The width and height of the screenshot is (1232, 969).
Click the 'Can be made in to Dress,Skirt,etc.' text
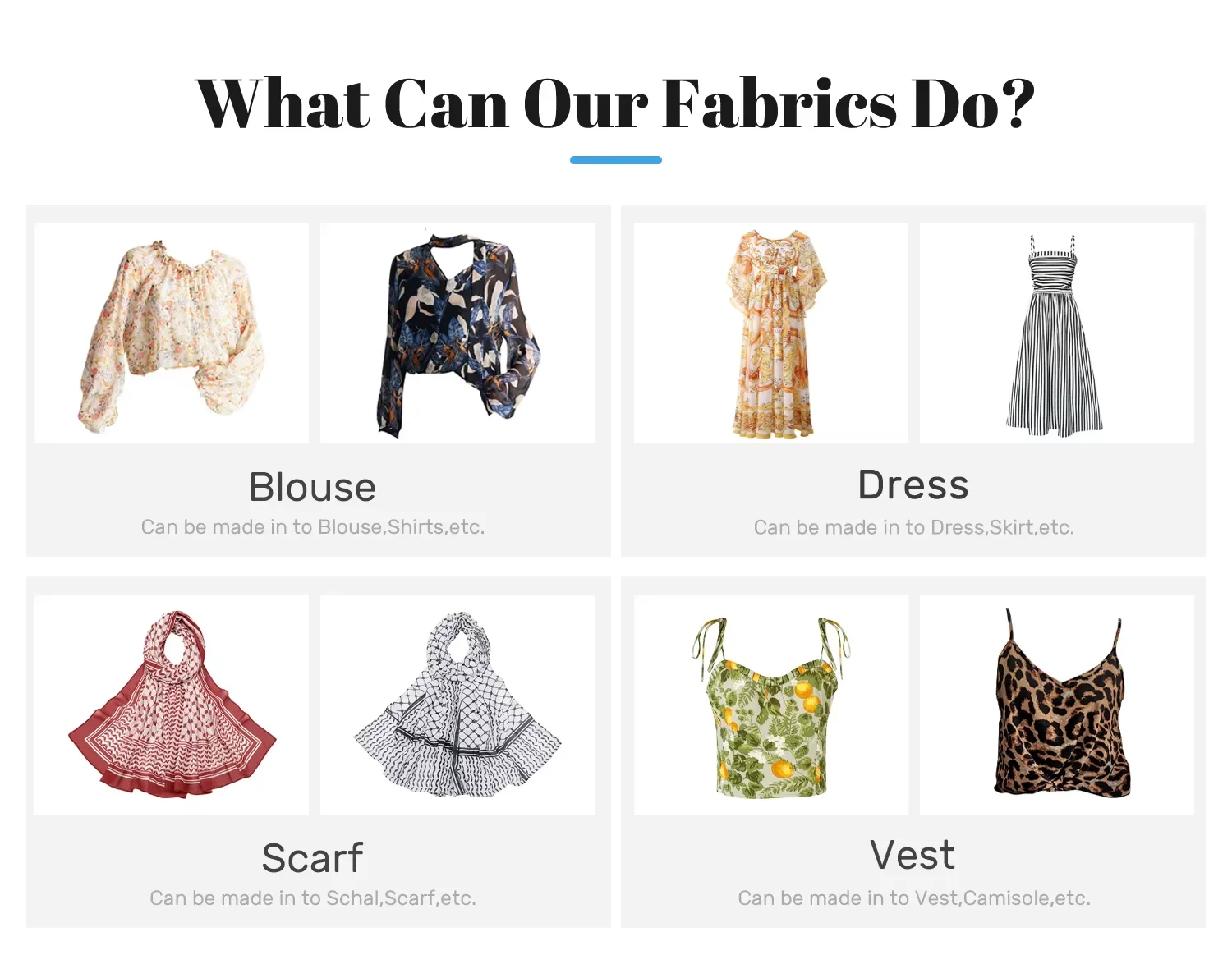click(914, 527)
